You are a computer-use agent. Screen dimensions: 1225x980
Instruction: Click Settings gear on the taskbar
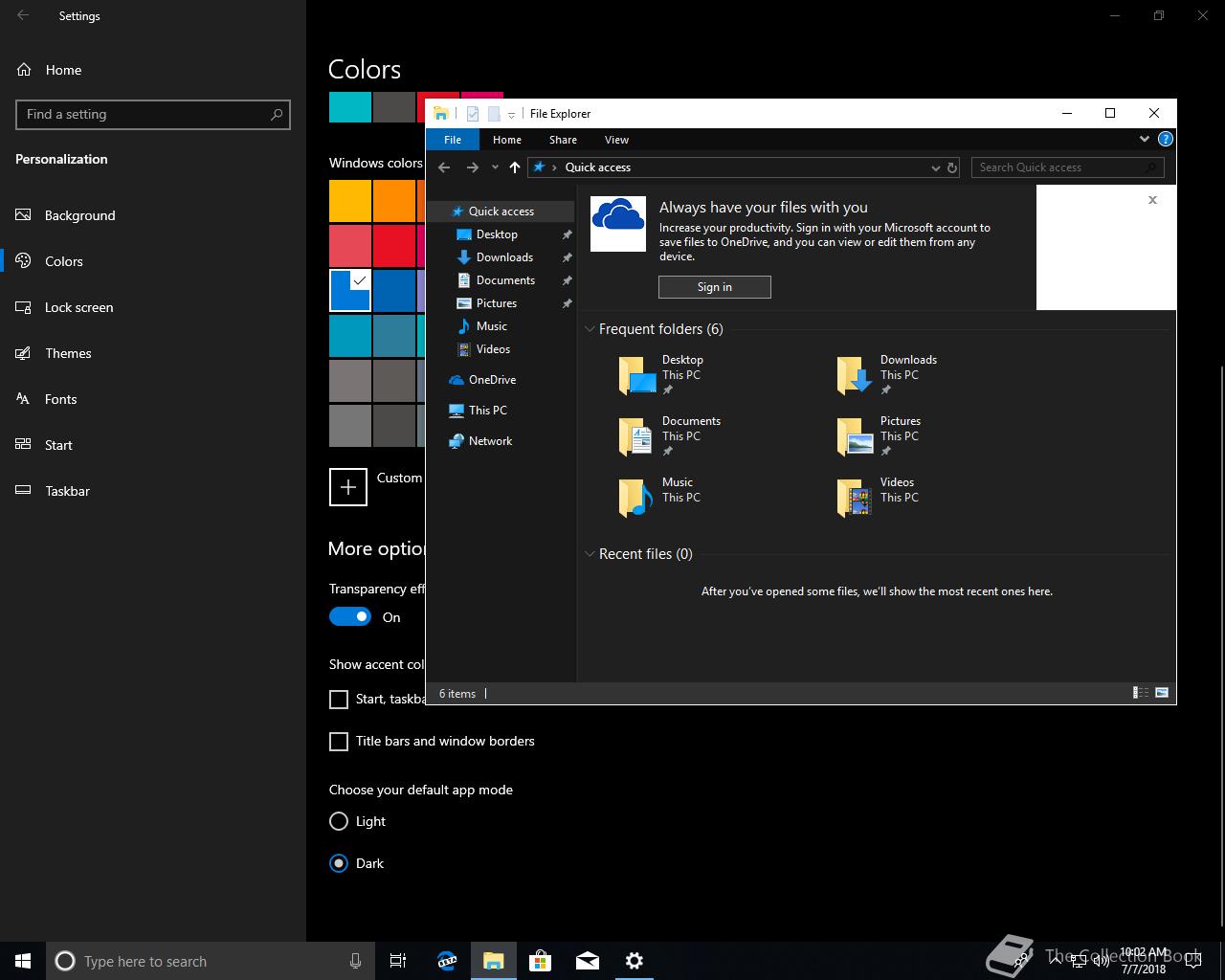click(x=635, y=961)
